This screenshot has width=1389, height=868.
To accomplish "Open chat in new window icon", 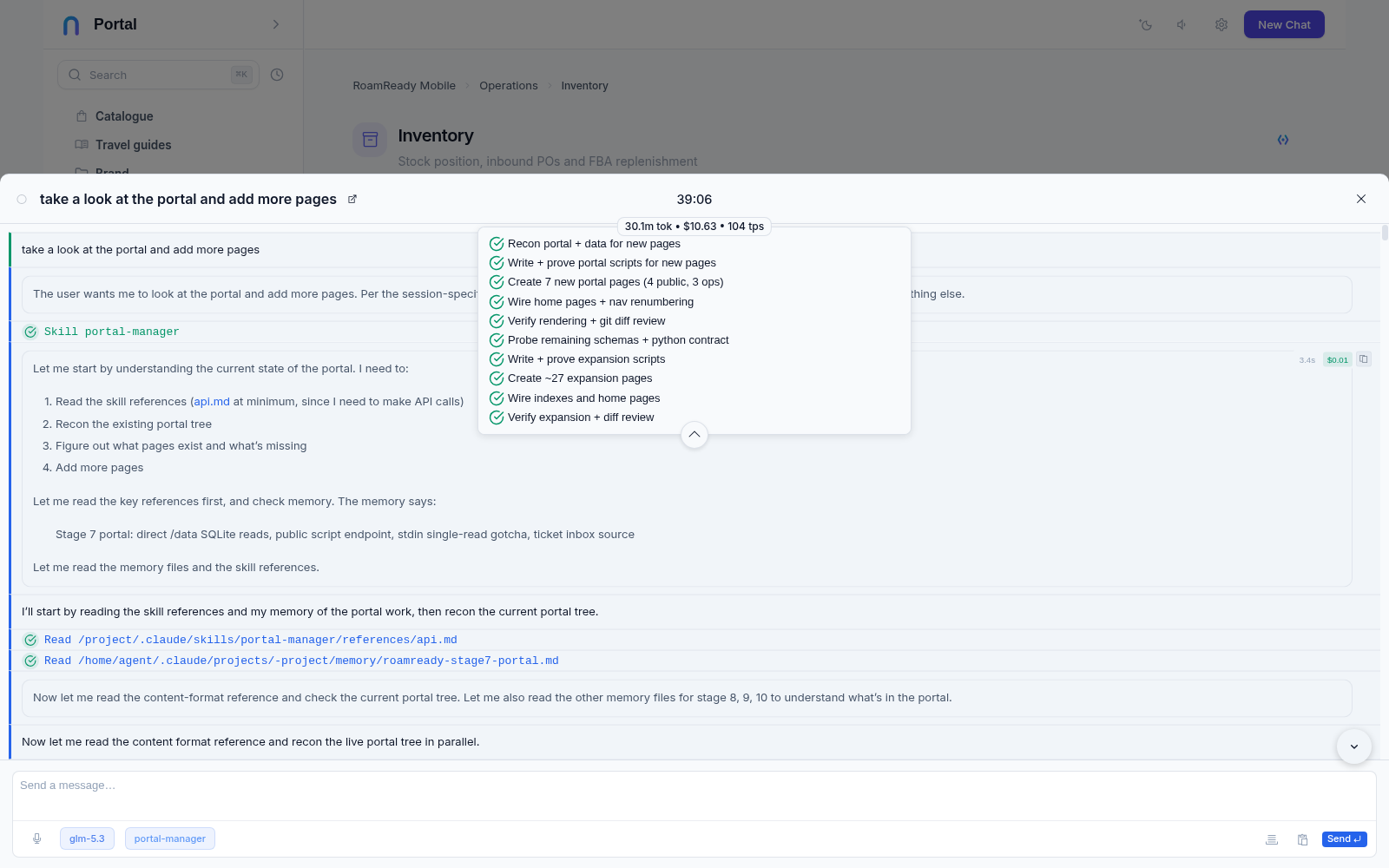I will (x=352, y=200).
